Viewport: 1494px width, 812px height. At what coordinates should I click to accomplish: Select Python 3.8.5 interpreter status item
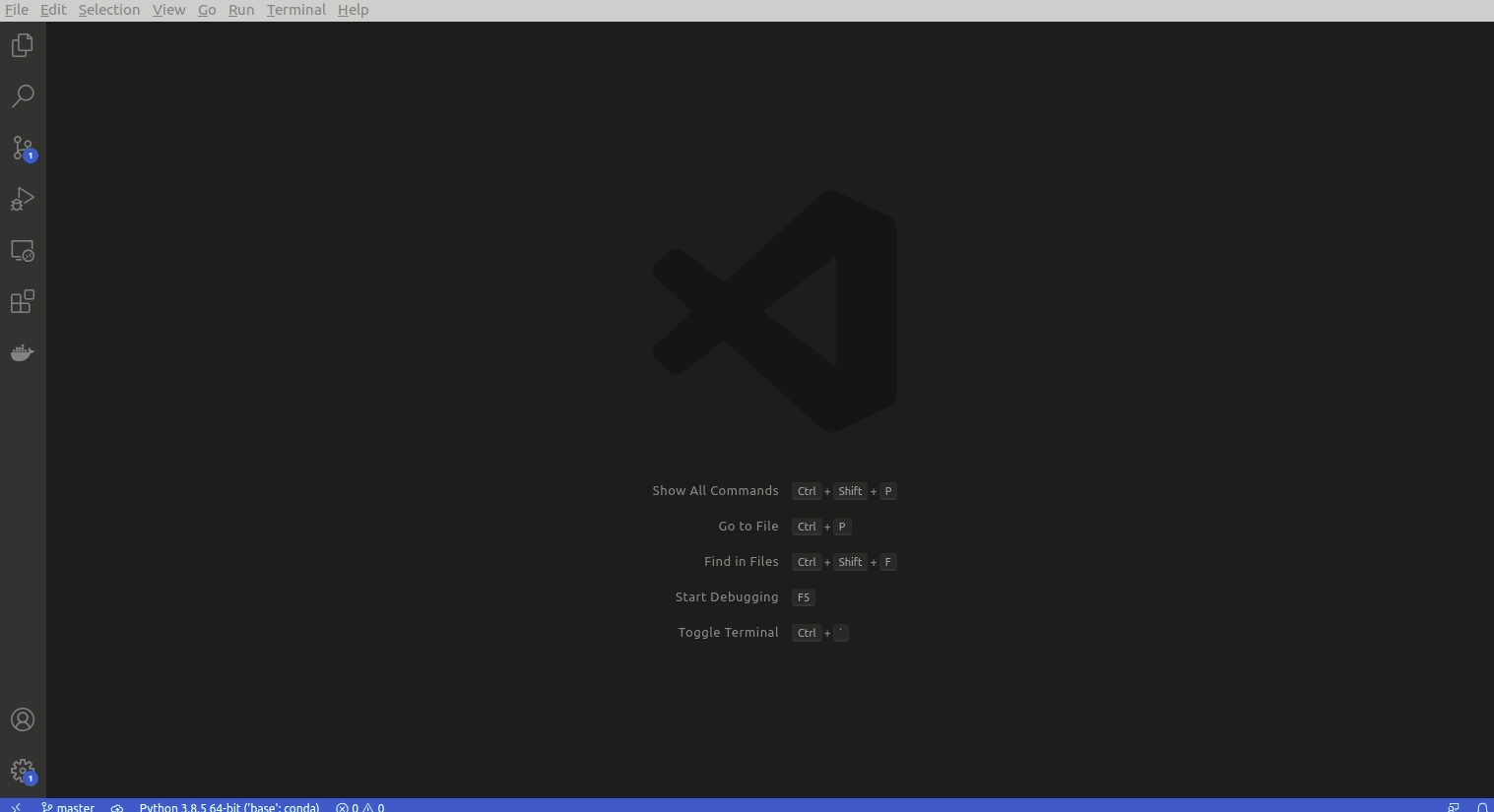tap(229, 807)
